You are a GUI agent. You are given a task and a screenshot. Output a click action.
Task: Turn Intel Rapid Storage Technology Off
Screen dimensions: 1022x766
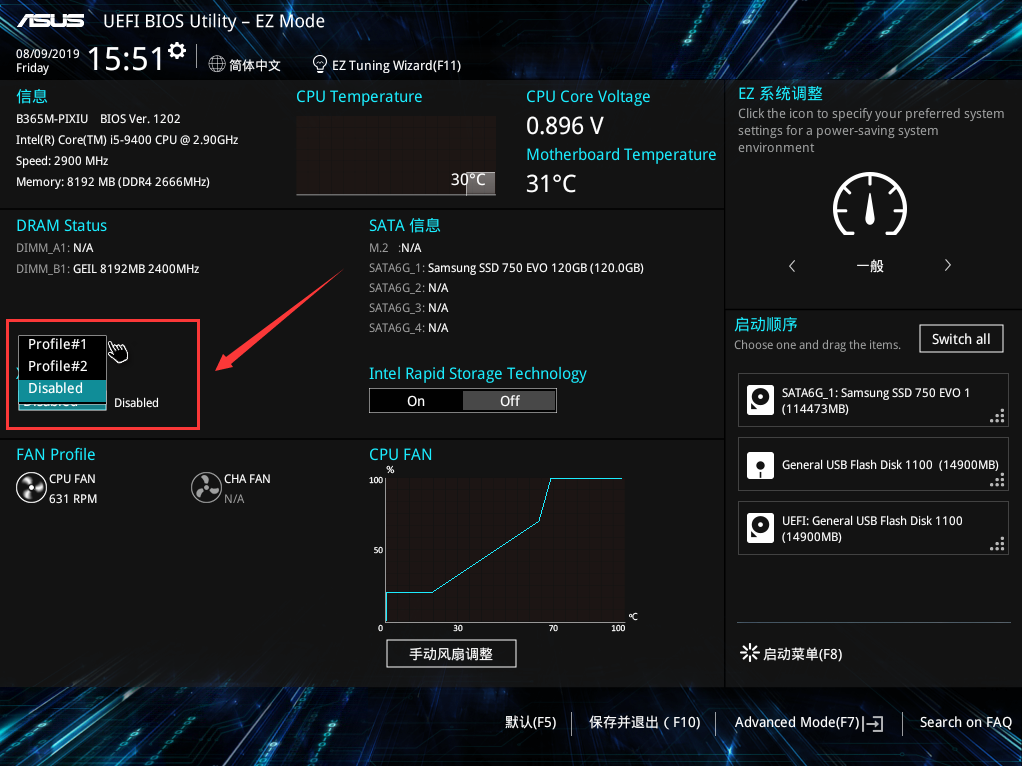509,401
